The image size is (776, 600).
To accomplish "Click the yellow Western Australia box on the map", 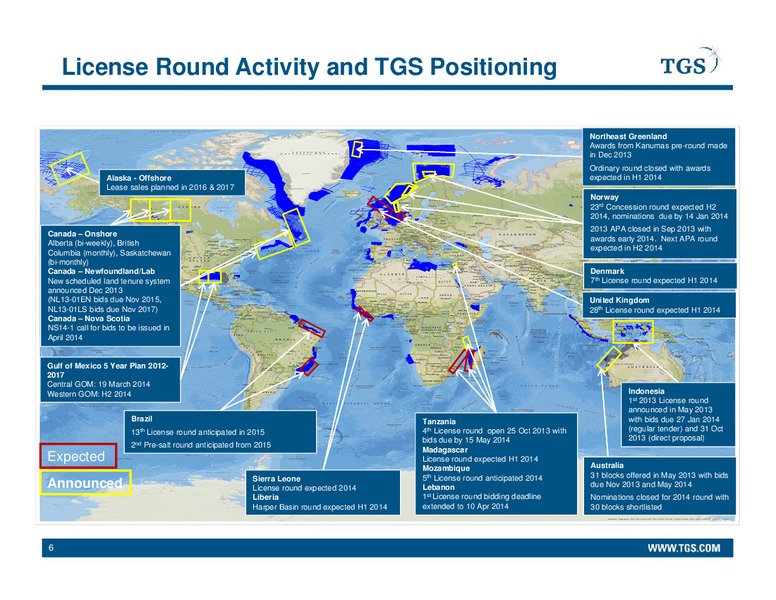I will click(x=609, y=359).
